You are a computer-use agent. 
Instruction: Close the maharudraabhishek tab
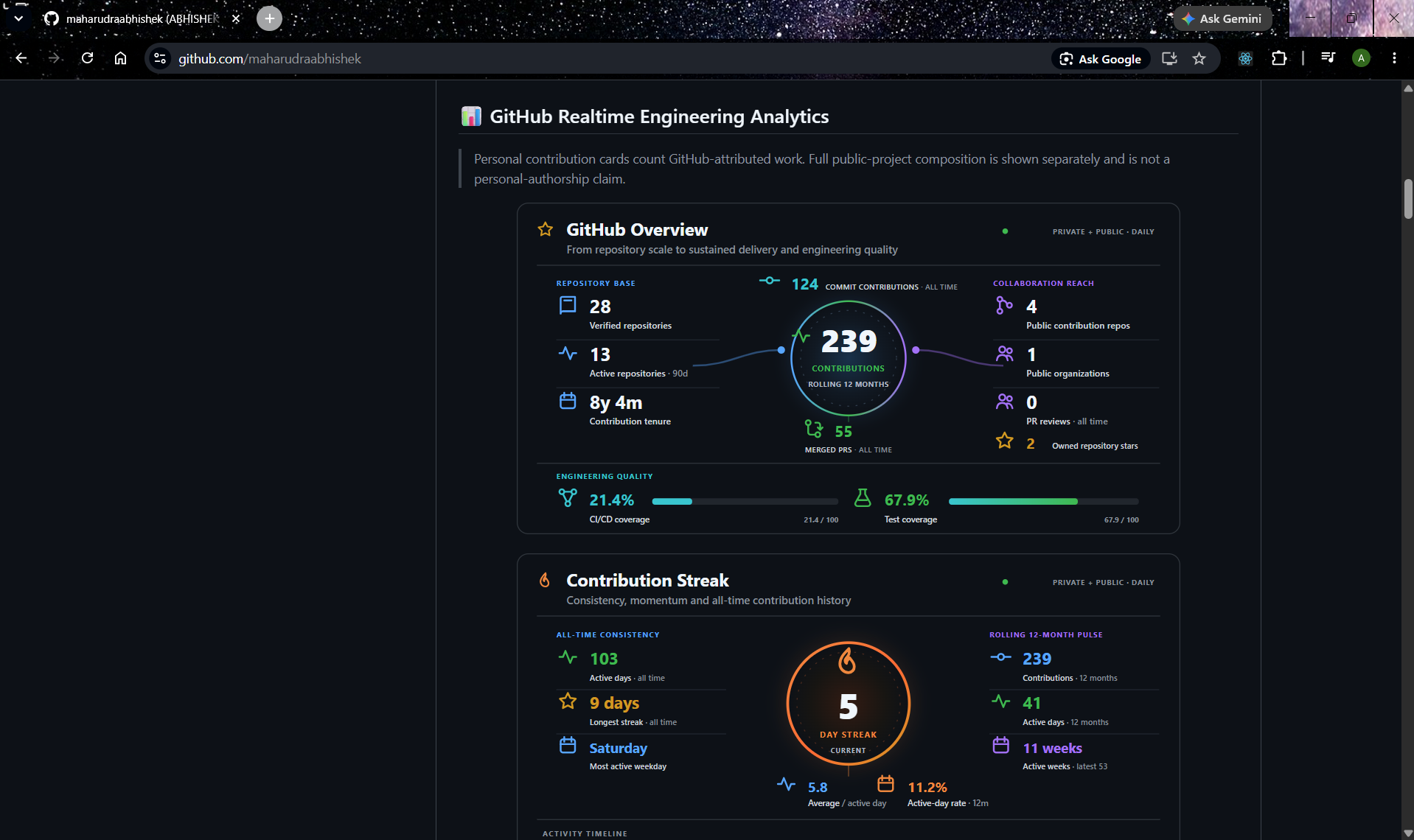click(x=236, y=18)
